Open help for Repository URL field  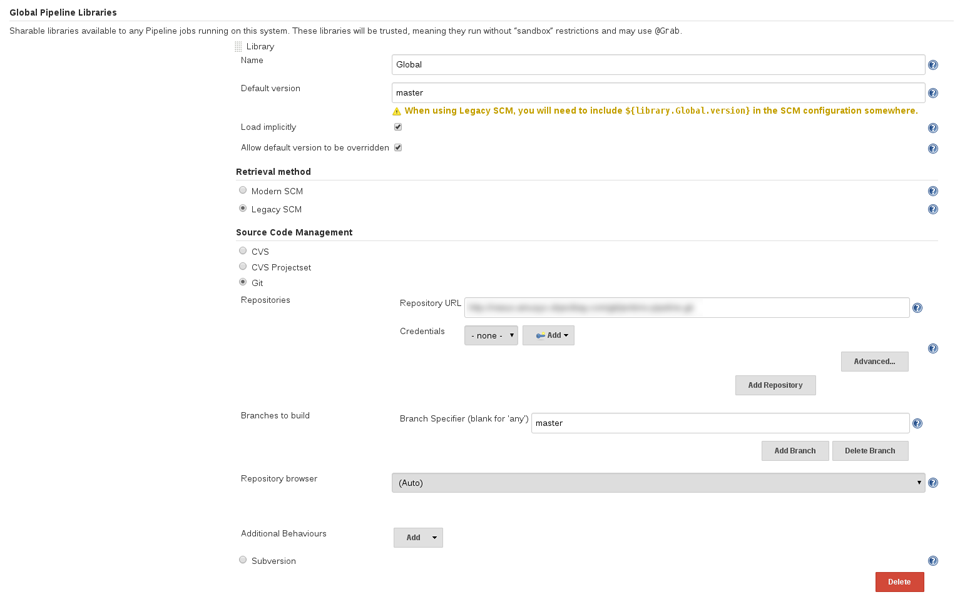click(917, 308)
